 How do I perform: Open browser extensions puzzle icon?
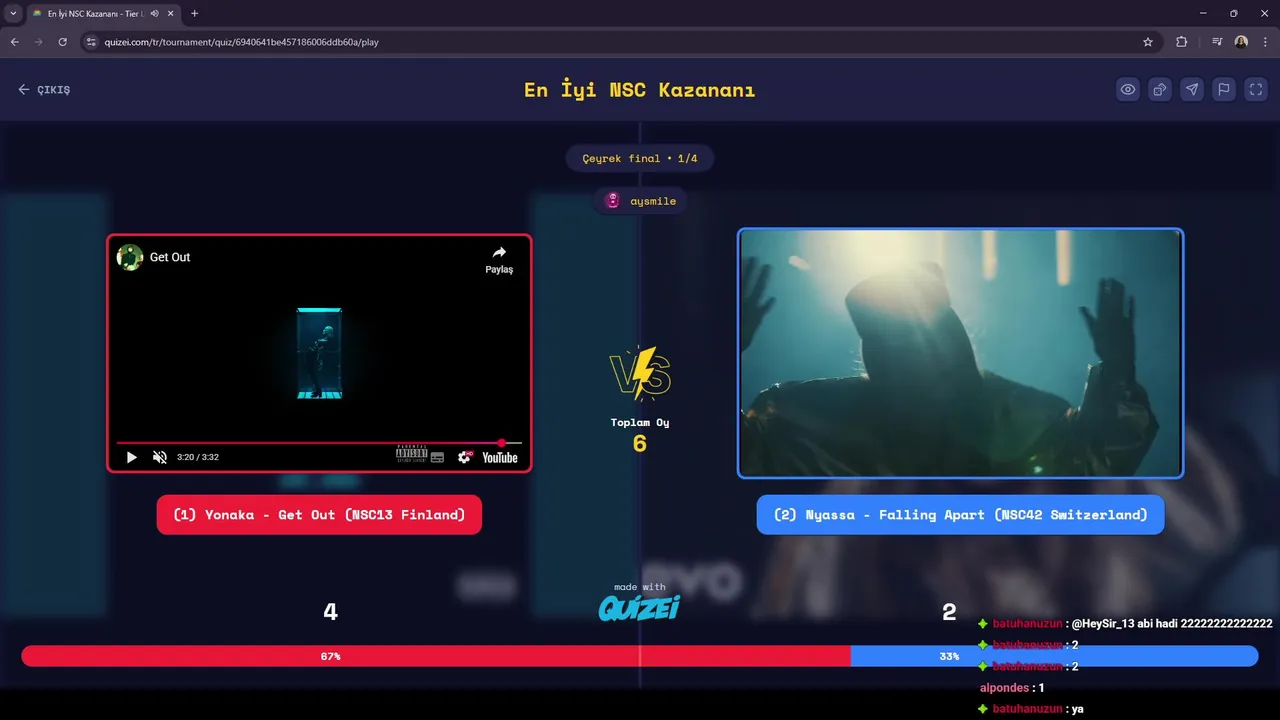pyautogui.click(x=1182, y=42)
